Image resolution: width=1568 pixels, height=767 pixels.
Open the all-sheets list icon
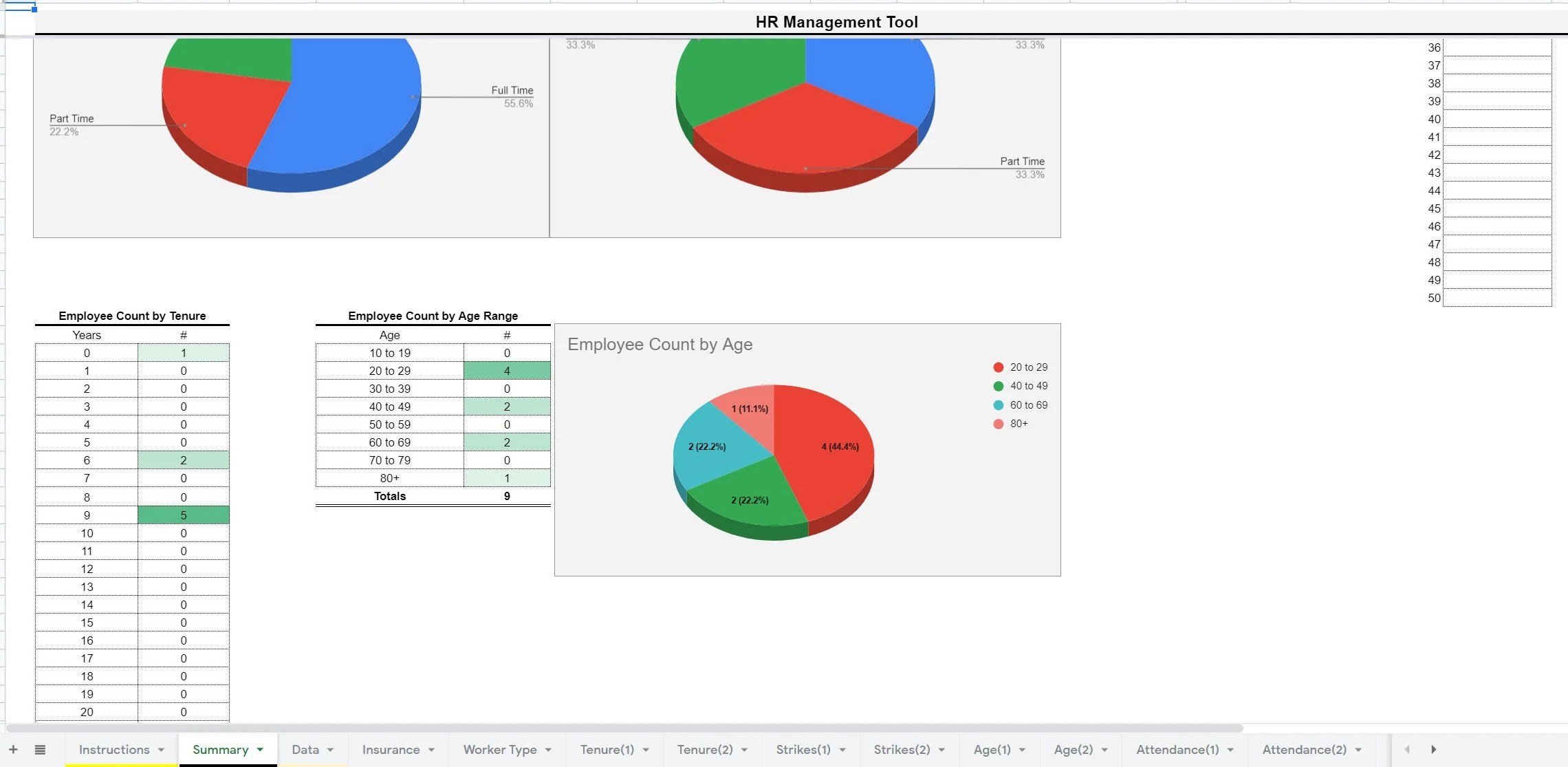[x=40, y=750]
